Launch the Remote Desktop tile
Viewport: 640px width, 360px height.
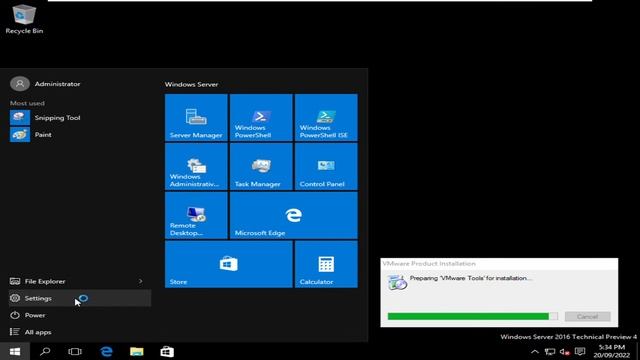click(196, 216)
